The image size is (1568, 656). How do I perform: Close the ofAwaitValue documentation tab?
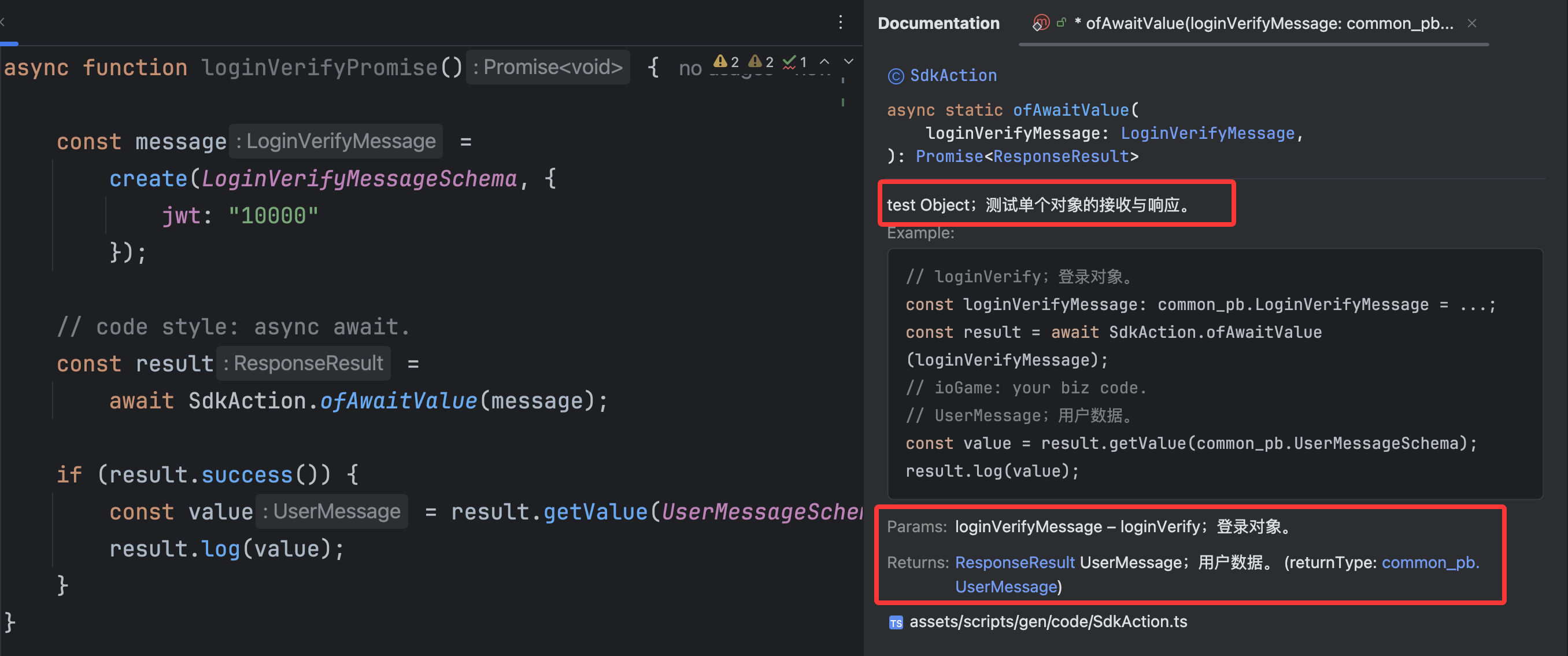tap(1472, 23)
